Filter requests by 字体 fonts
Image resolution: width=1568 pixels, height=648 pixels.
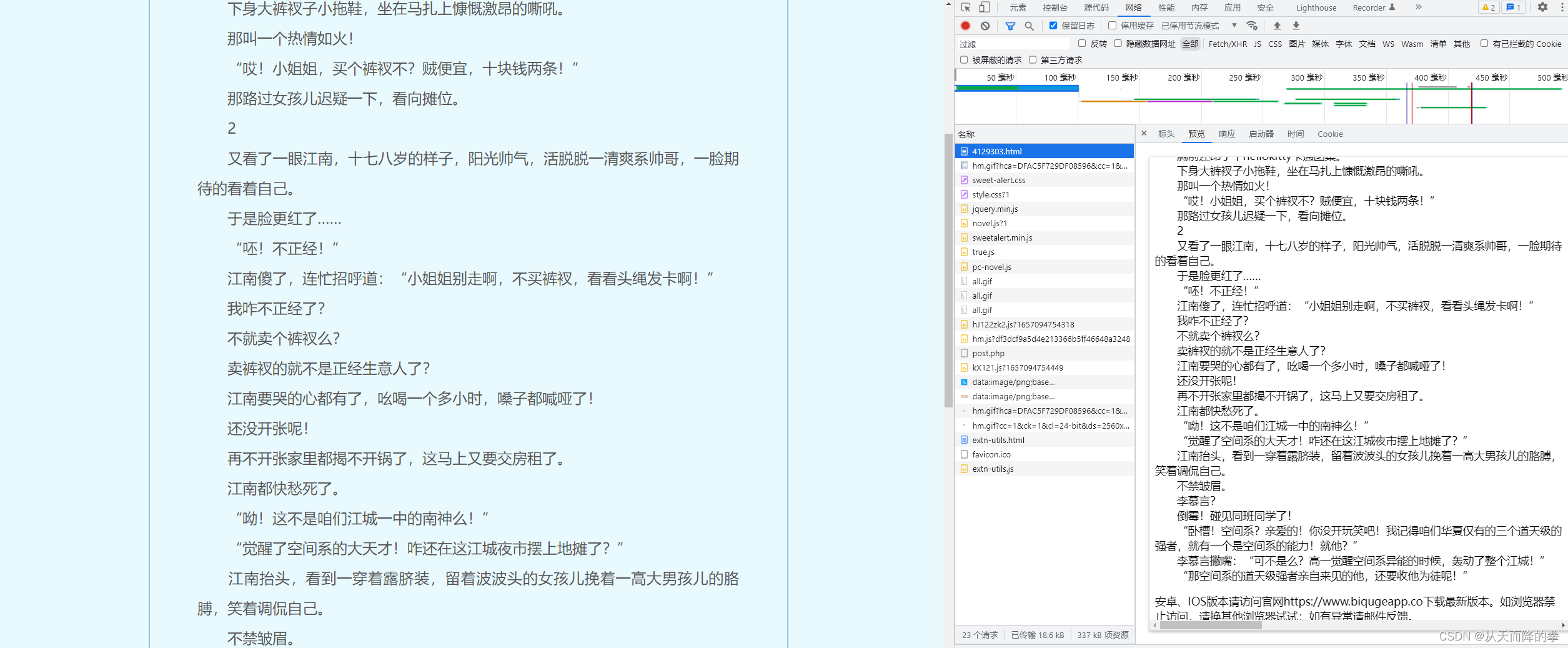pos(1344,44)
